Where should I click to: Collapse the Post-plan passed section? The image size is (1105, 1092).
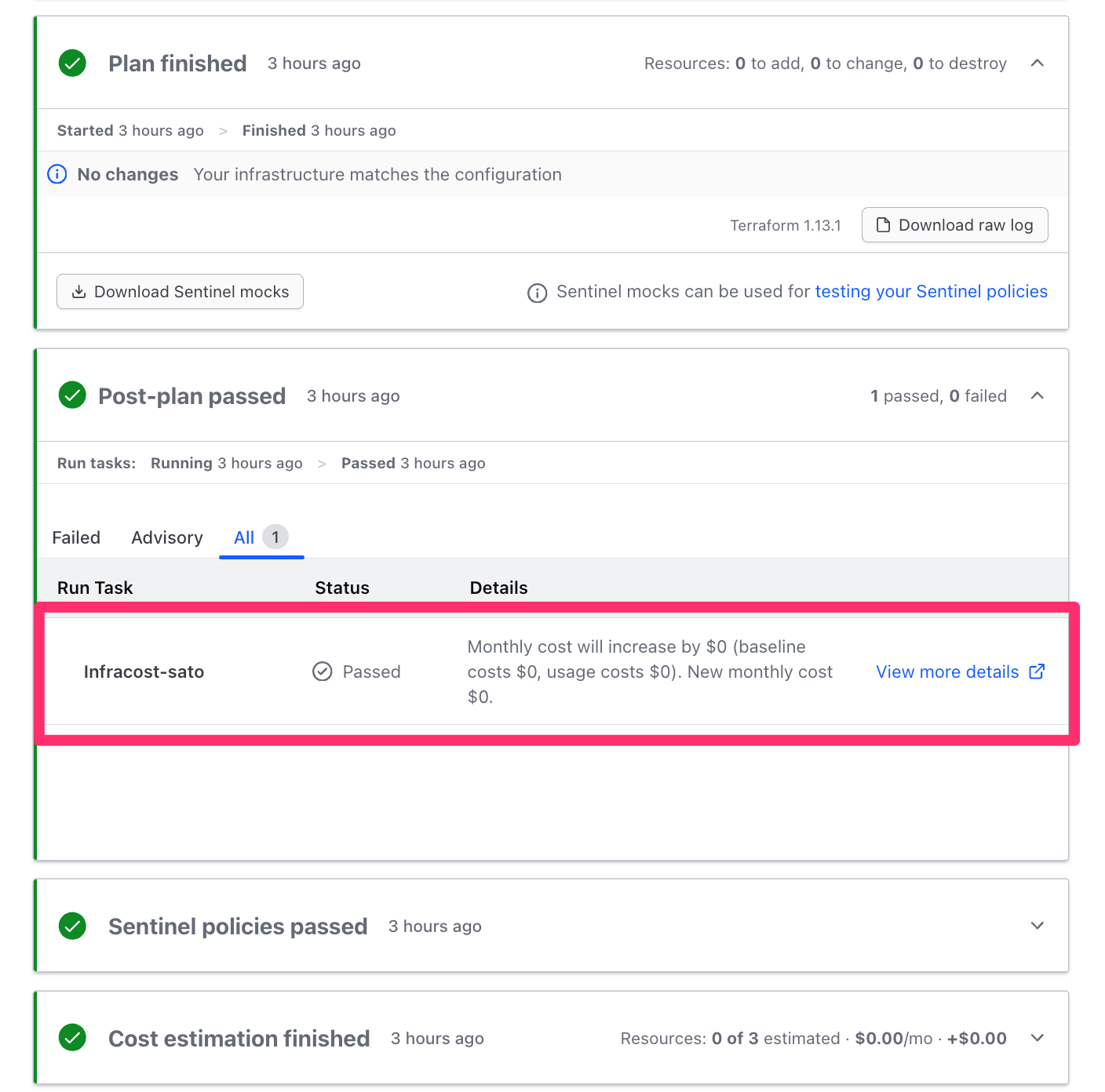(x=1037, y=395)
